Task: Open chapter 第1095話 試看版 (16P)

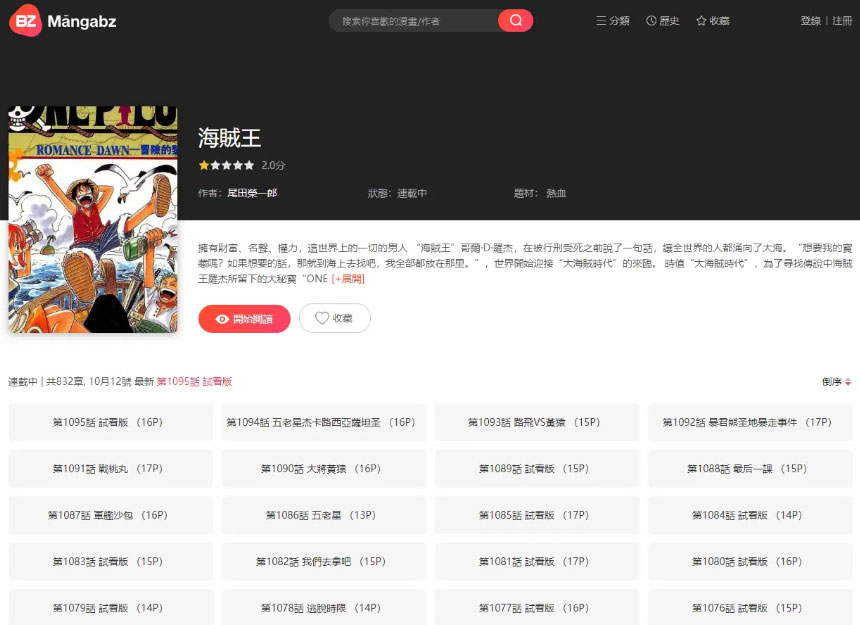Action: [x=110, y=422]
